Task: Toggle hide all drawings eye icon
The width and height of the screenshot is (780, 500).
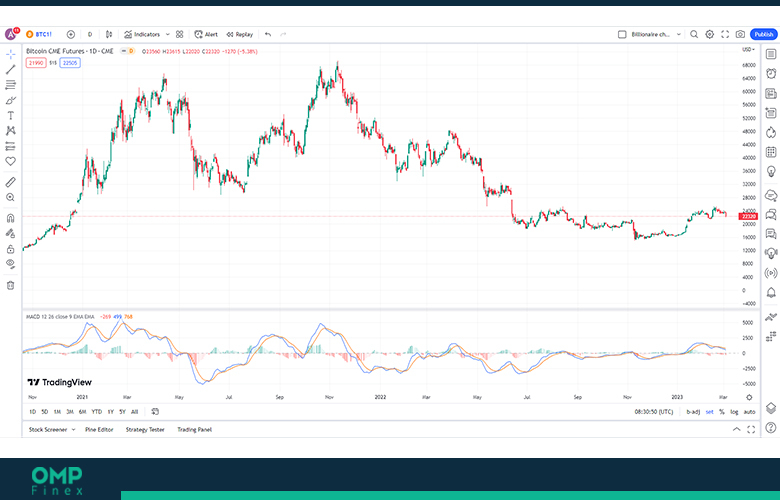Action: (x=10, y=264)
